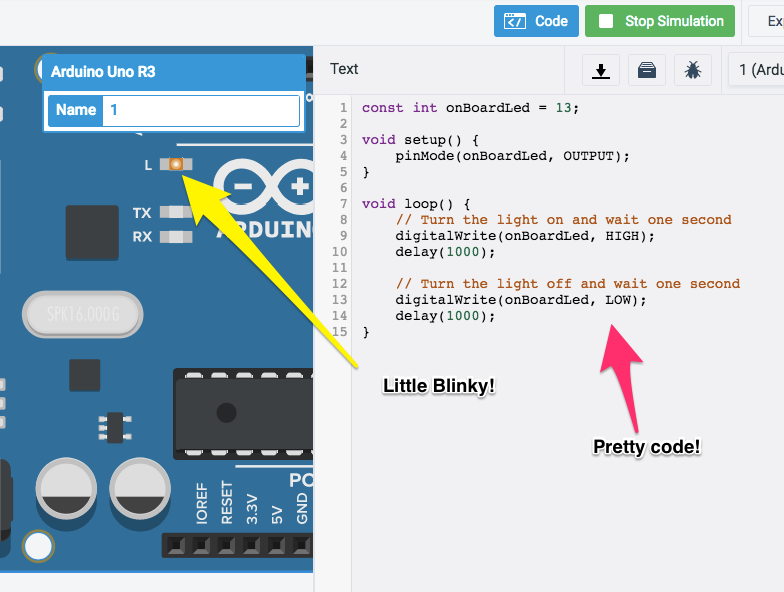Screen dimensions: 784x592
Task: Click the Code button
Action: point(536,21)
